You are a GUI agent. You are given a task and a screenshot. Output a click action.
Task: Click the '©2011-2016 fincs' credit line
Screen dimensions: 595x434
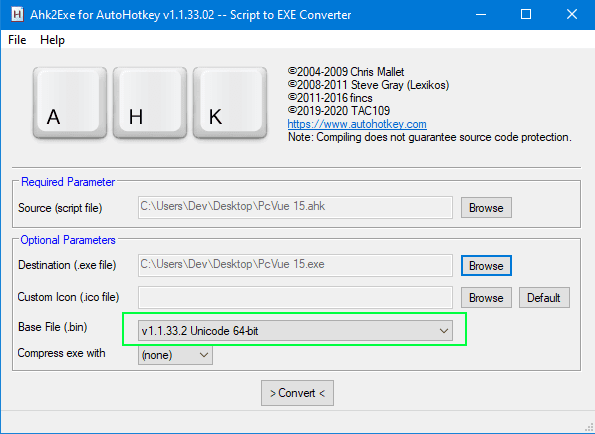330,98
